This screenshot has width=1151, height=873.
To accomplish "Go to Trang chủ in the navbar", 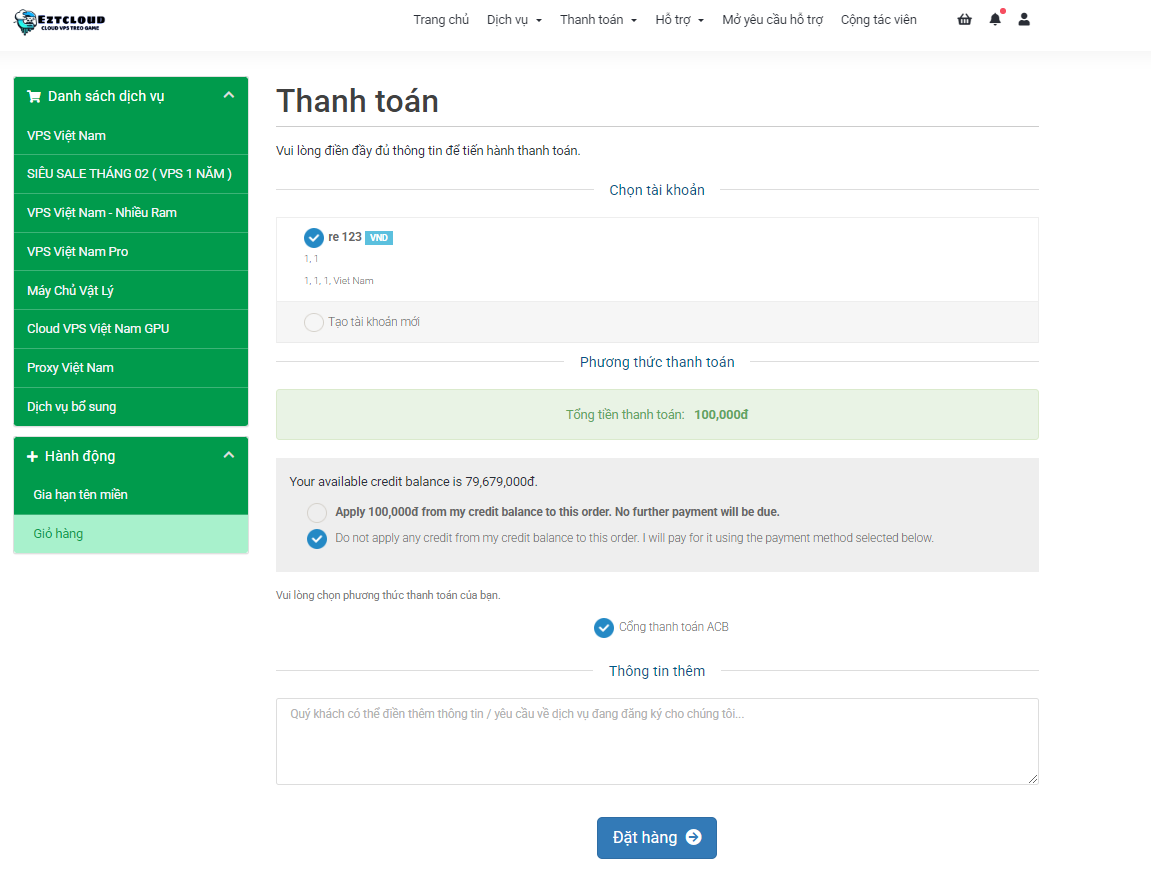I will pos(441,20).
